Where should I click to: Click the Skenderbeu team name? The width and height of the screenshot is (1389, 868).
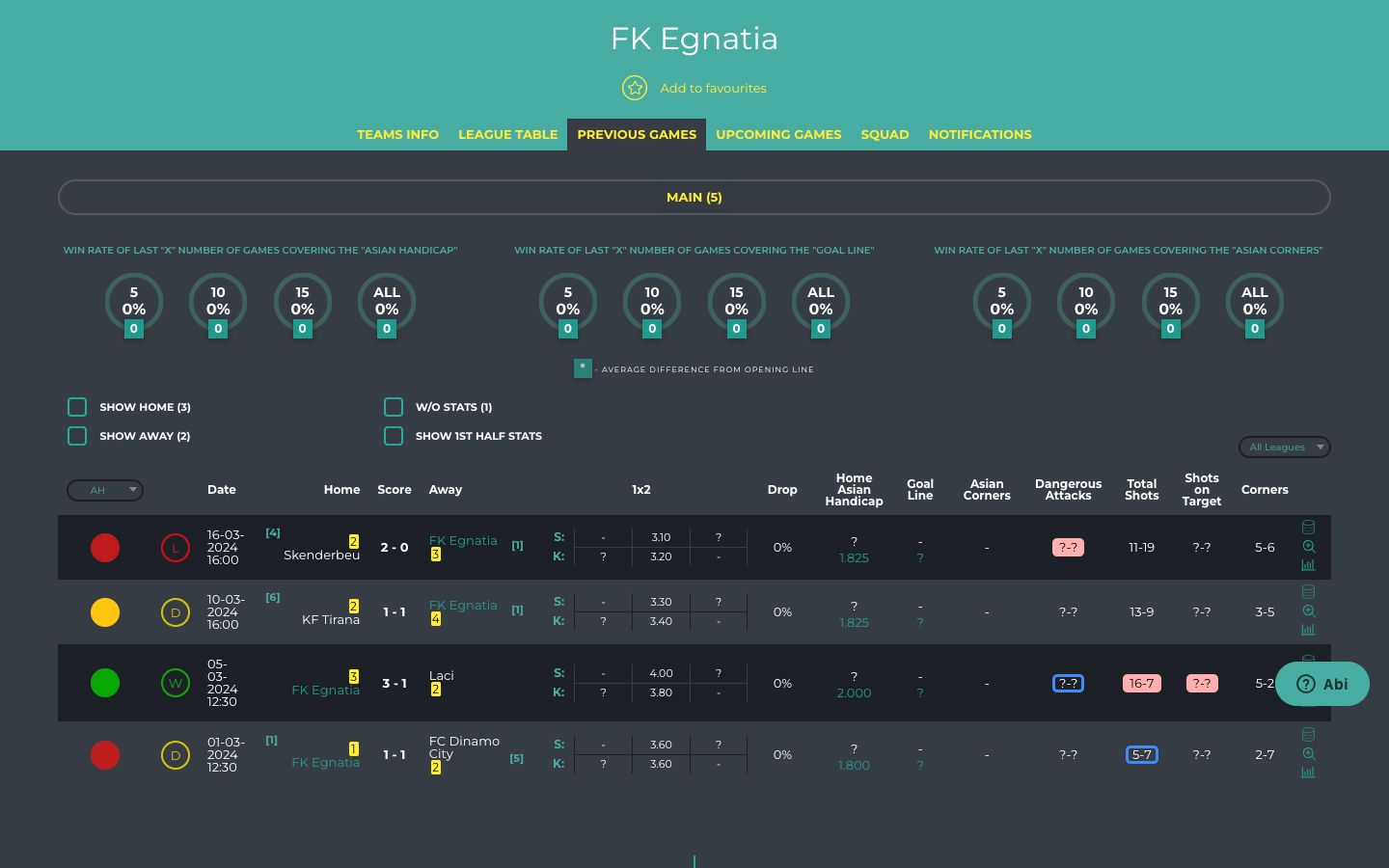[321, 556]
